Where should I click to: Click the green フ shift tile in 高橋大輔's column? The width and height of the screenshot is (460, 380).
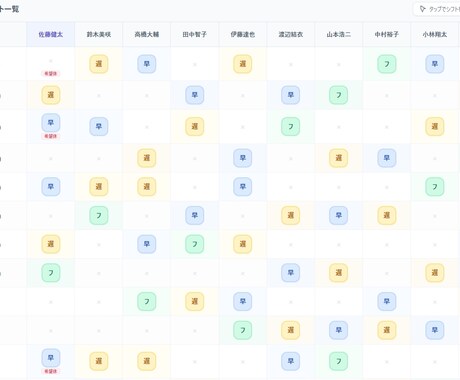(x=147, y=301)
